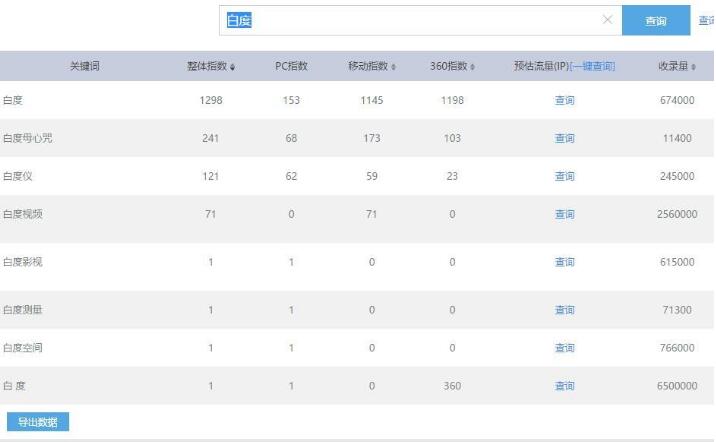Screen dimensions: 716x442
Task: Click the 收录量 value 2560000
Action: click(677, 214)
